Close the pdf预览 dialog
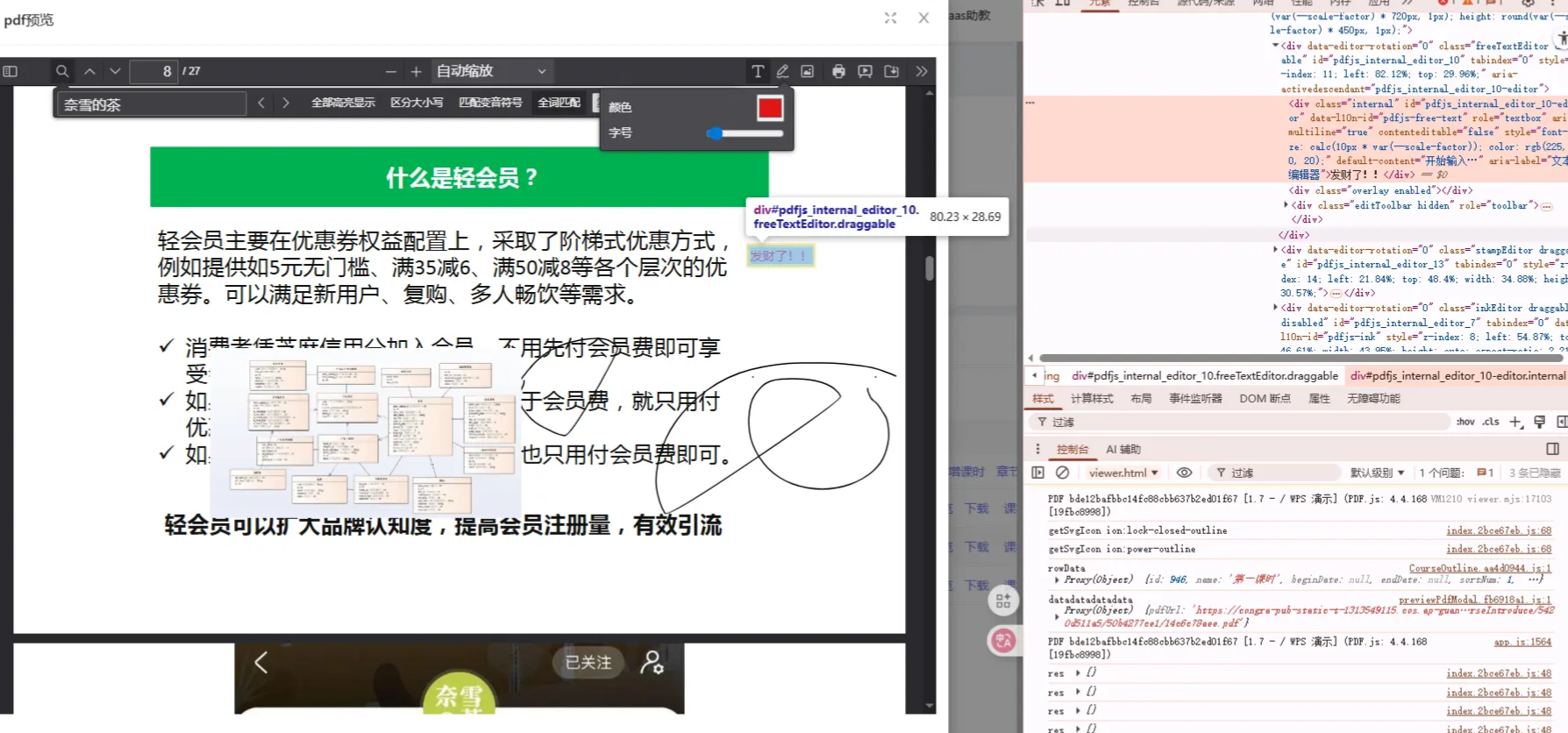 point(923,18)
